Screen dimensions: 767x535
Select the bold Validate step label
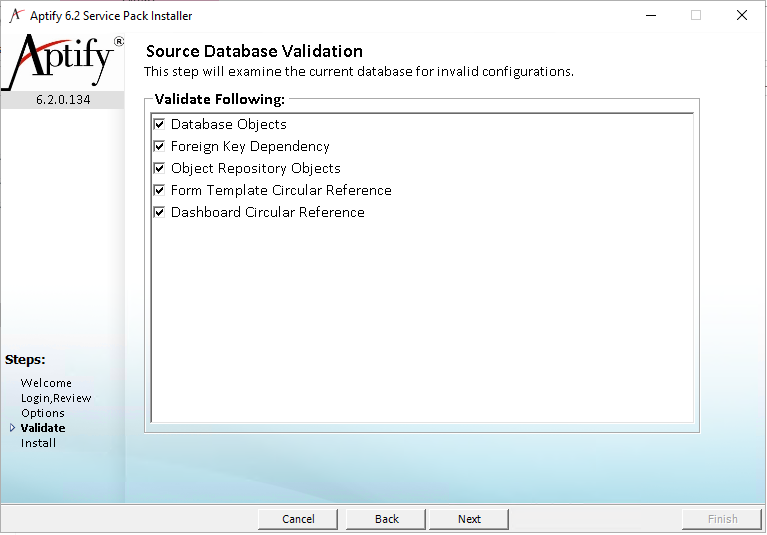tap(43, 428)
